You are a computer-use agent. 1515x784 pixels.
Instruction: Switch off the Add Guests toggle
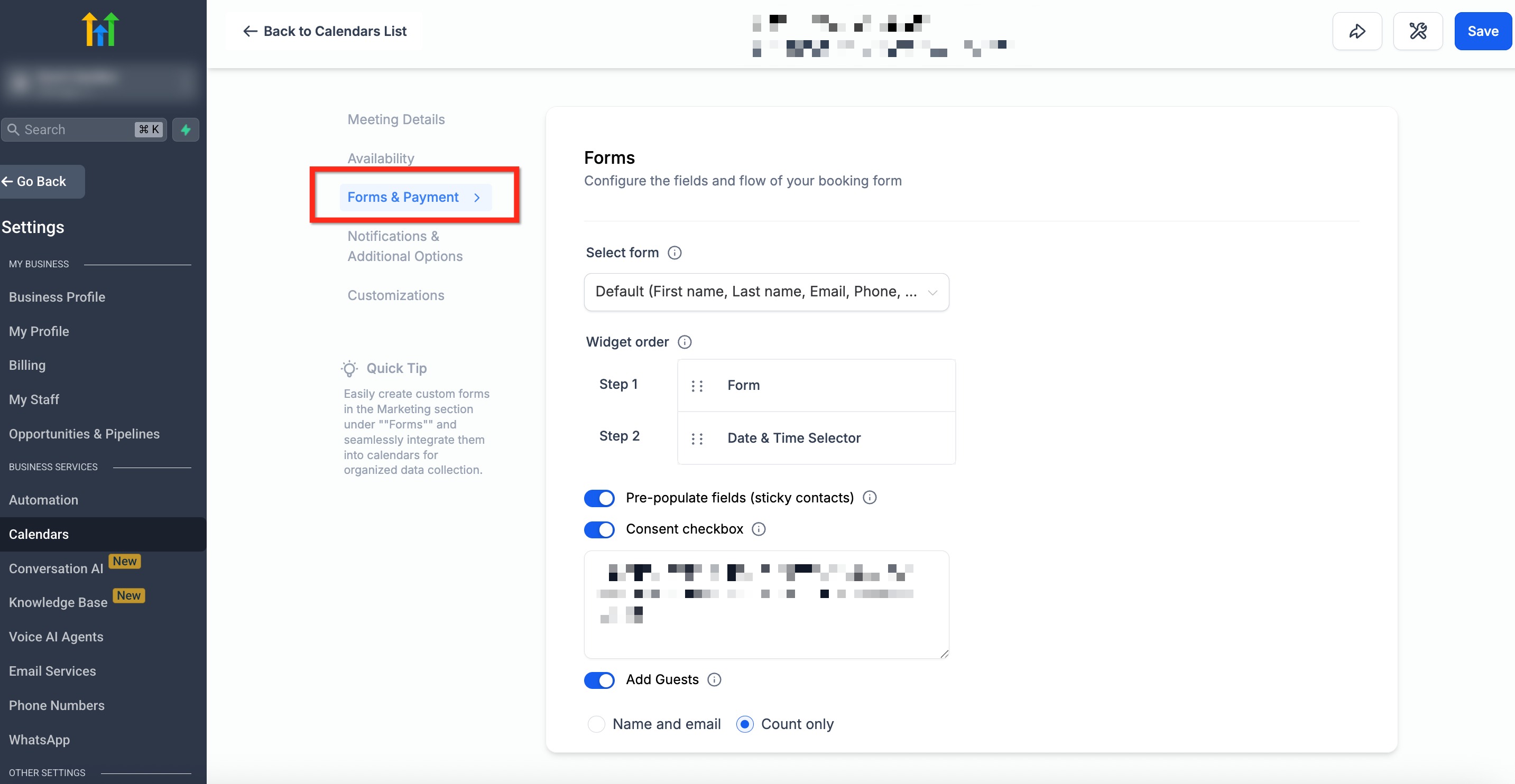599,680
